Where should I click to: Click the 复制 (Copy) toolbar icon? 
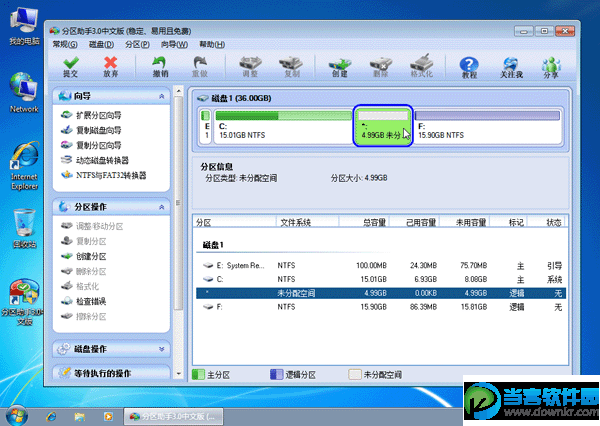(x=291, y=67)
